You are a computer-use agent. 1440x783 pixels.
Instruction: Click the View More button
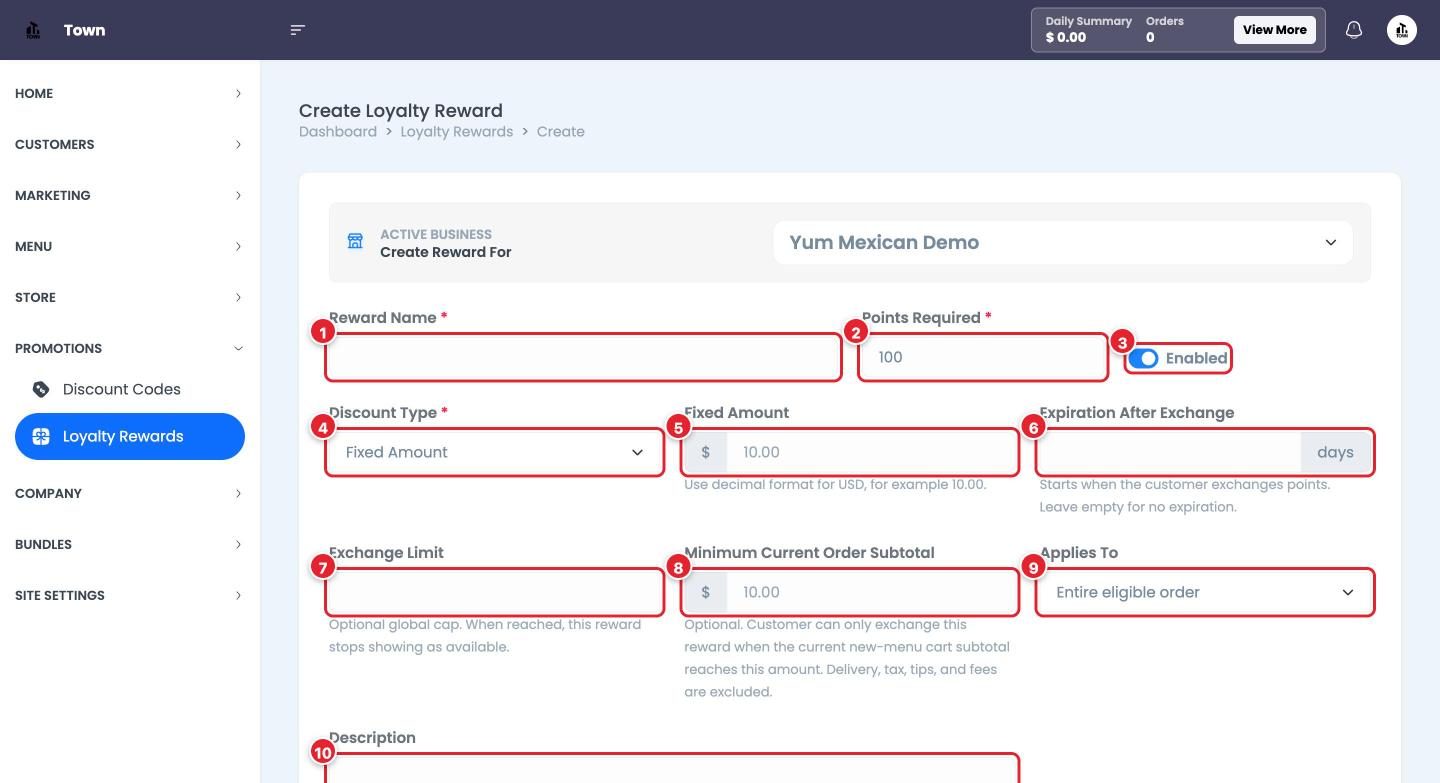(1274, 30)
